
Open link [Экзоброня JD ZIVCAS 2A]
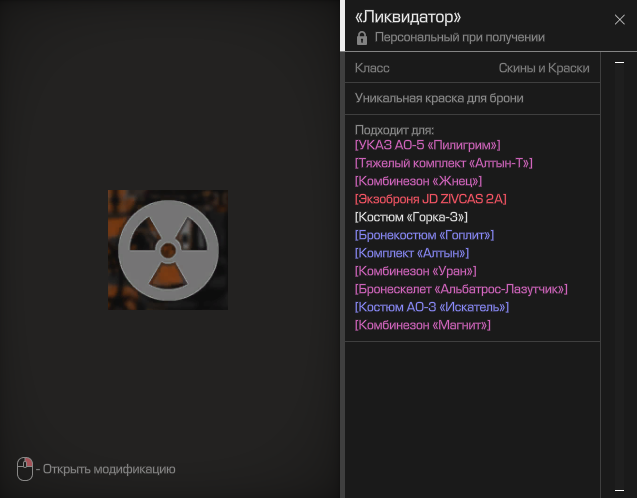[430, 199]
